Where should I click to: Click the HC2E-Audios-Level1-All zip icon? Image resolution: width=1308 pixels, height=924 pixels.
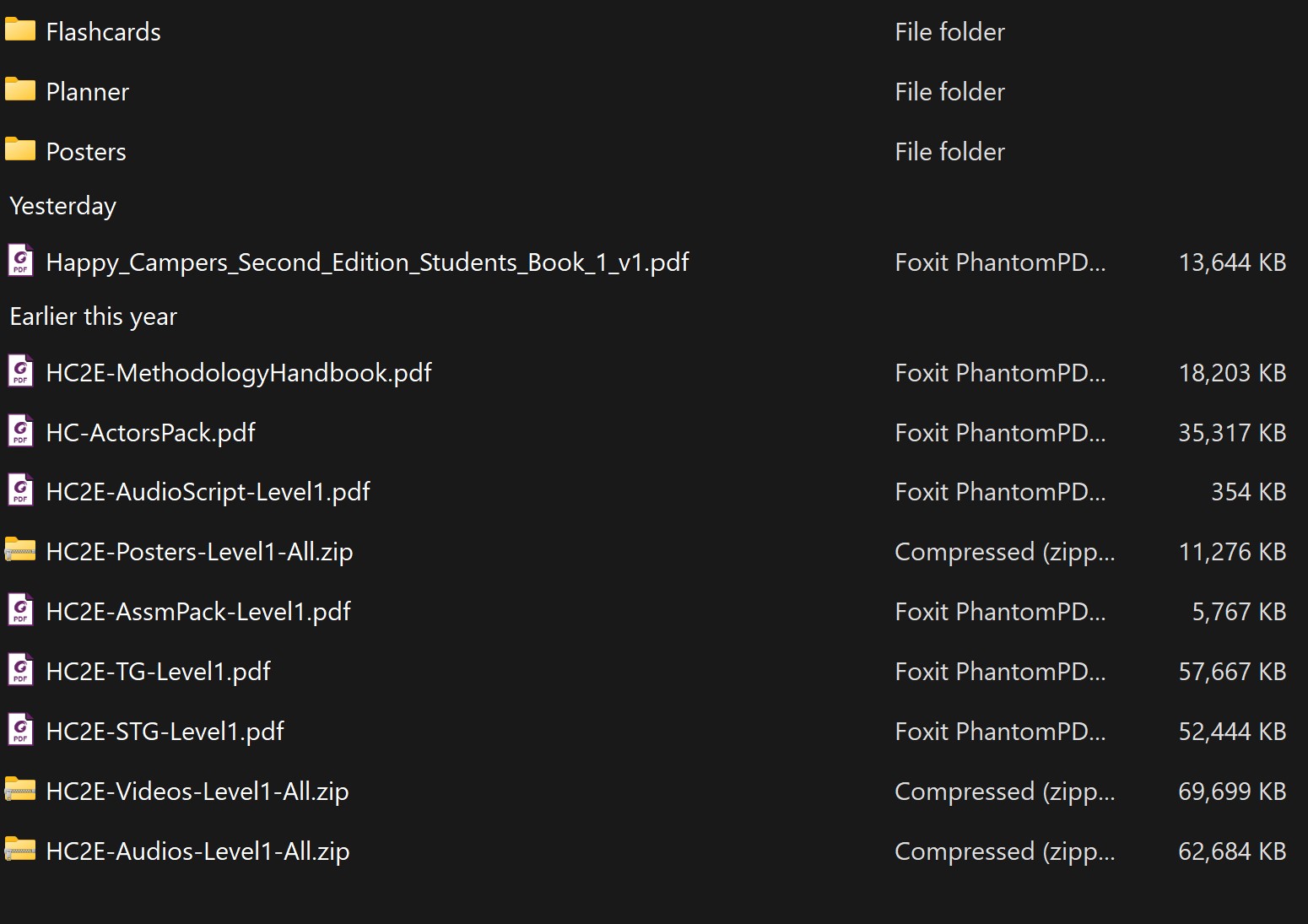click(x=20, y=850)
